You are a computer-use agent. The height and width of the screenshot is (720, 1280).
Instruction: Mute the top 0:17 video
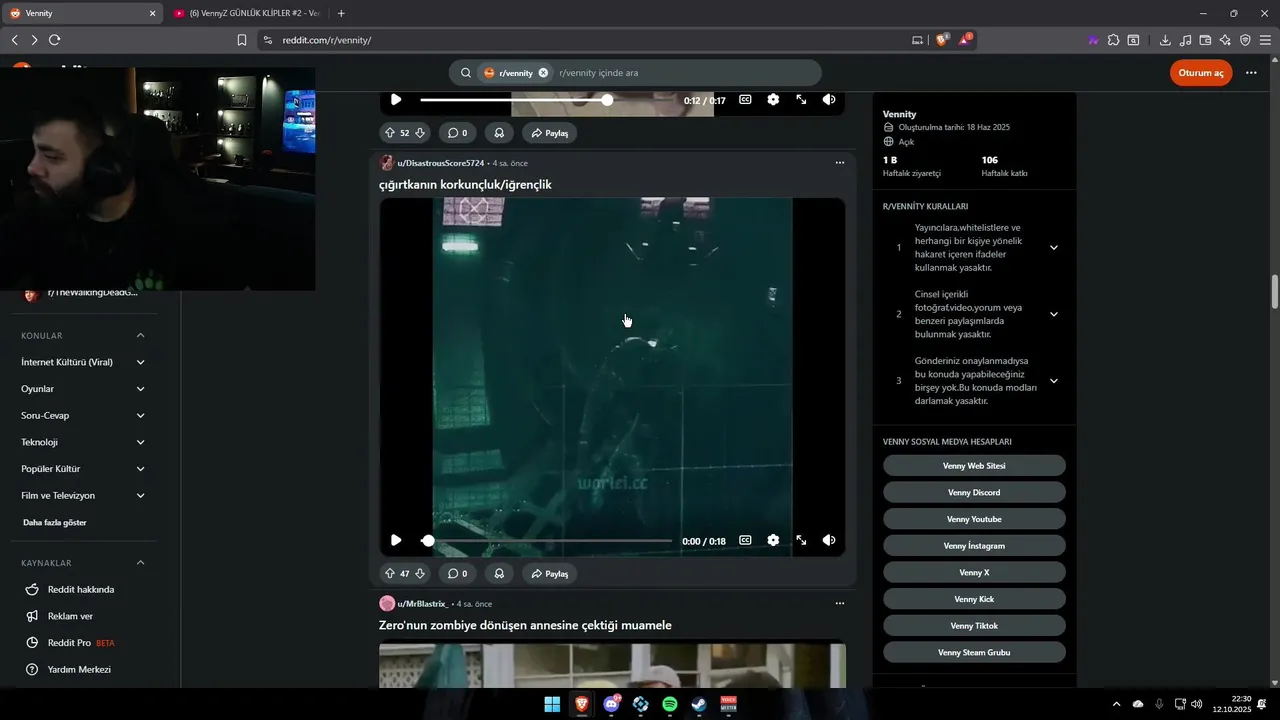(829, 100)
